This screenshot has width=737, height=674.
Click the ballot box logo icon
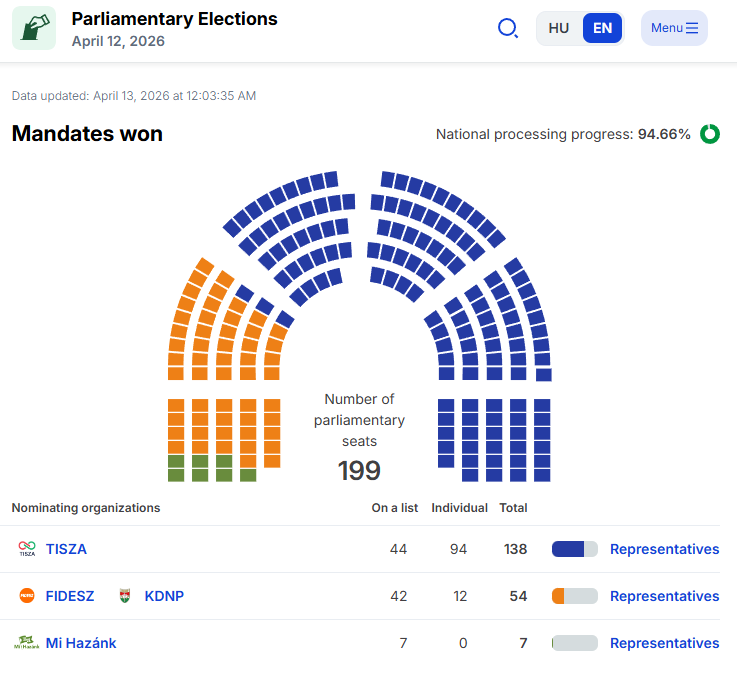coord(34,28)
